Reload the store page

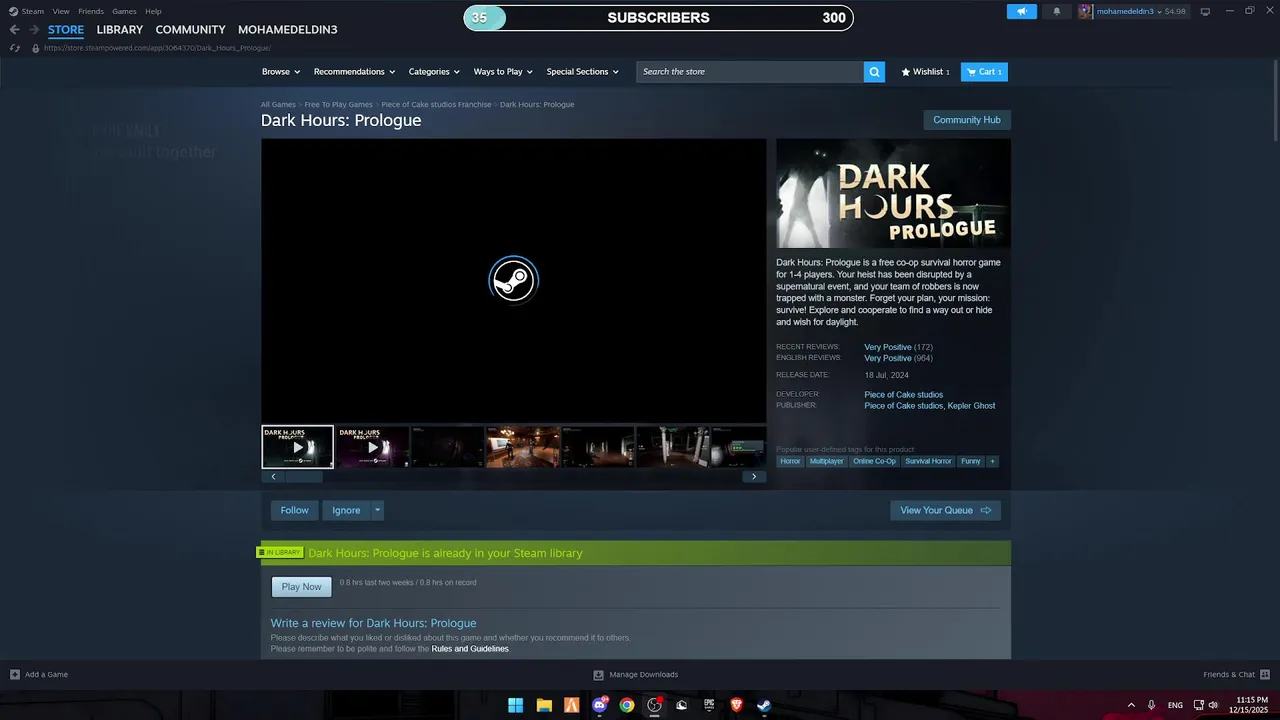pos(14,47)
